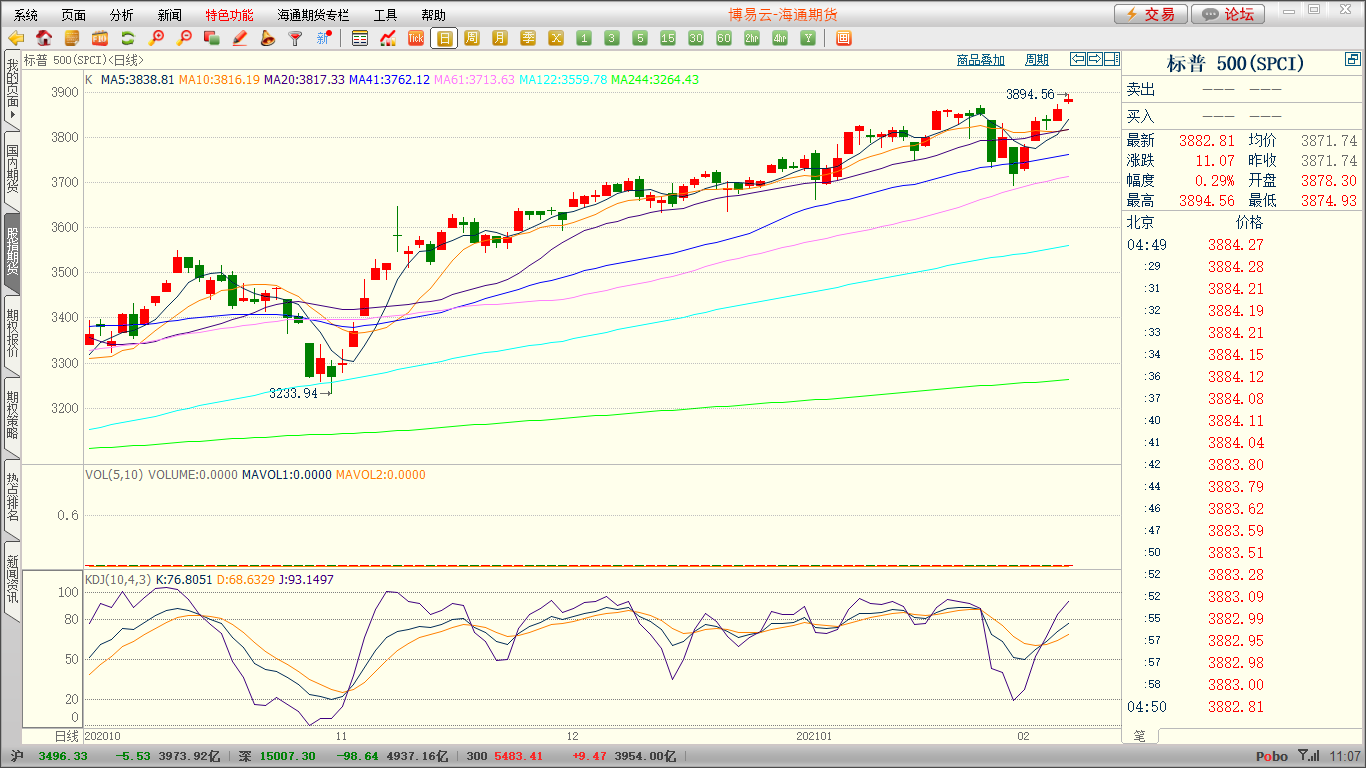
Task: Click the green Y period button
Action: (808, 38)
